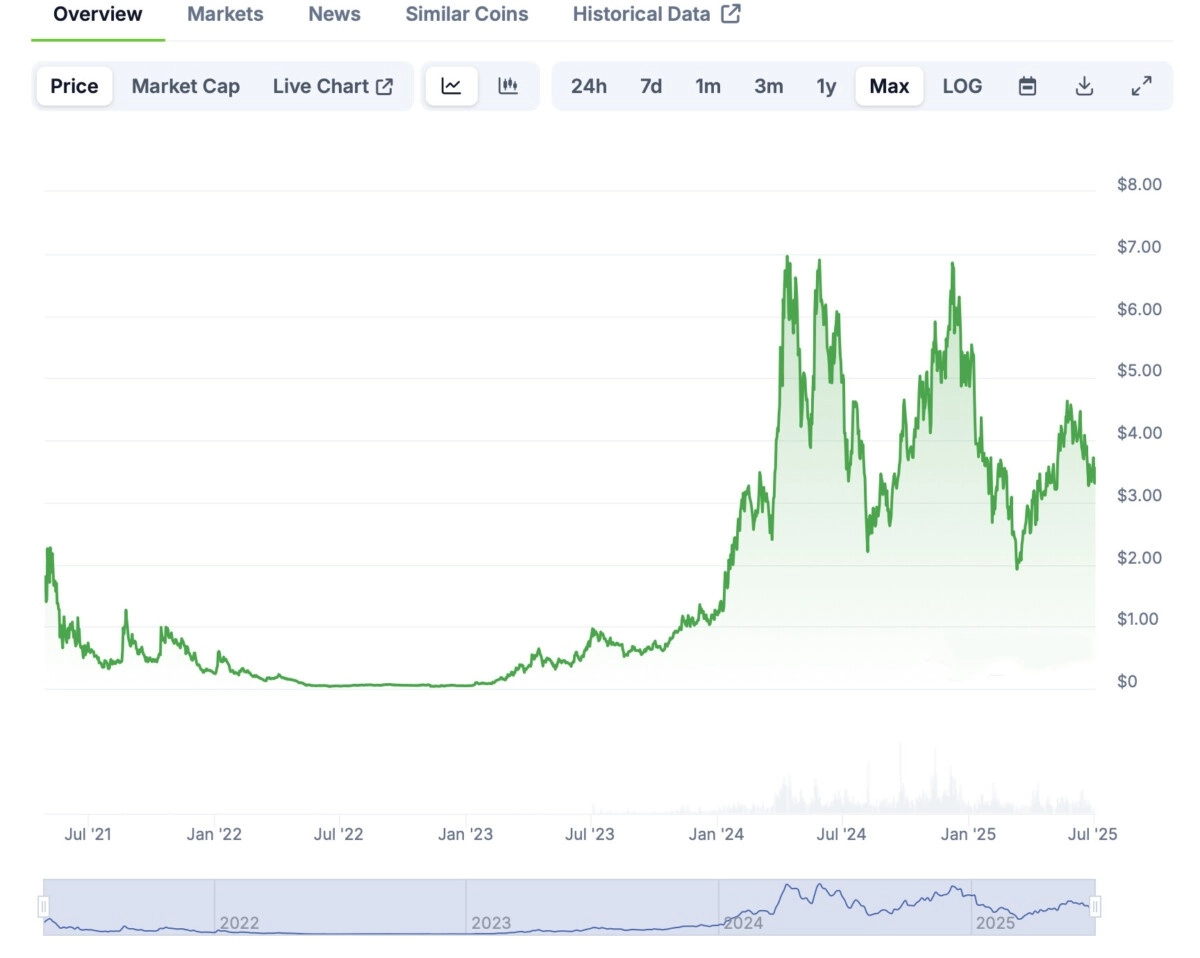Open the Similar Coins tab
1200x958 pixels.
coord(467,14)
